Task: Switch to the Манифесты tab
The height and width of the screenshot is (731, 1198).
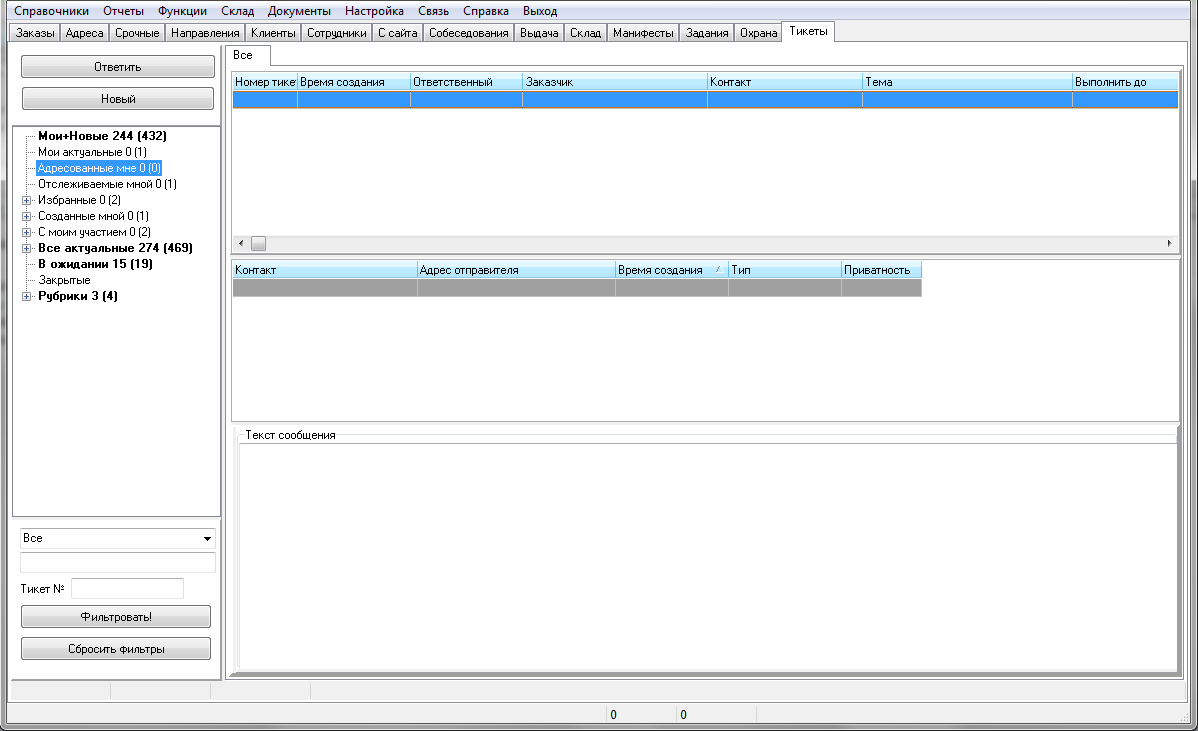Action: click(643, 33)
